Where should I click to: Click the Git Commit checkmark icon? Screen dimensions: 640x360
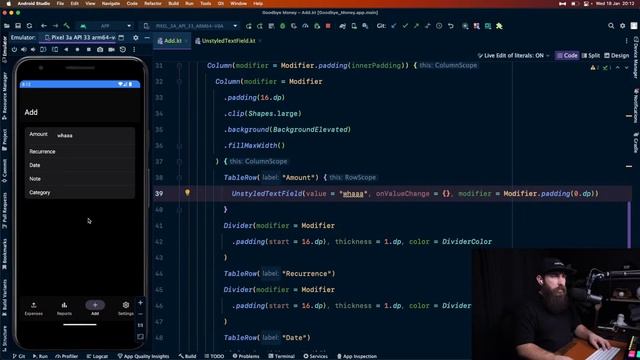(x=405, y=26)
